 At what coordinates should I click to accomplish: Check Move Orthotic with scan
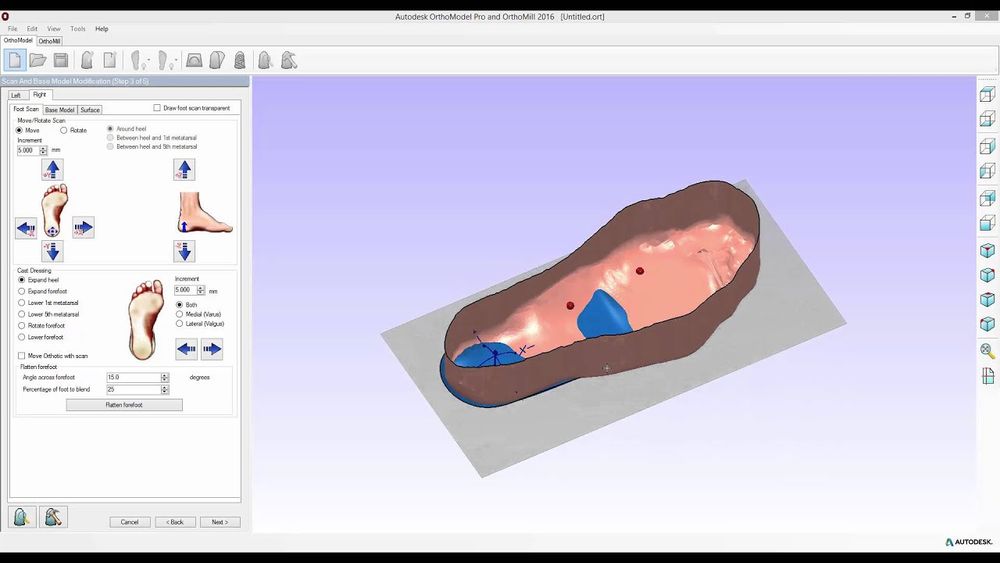tap(22, 356)
